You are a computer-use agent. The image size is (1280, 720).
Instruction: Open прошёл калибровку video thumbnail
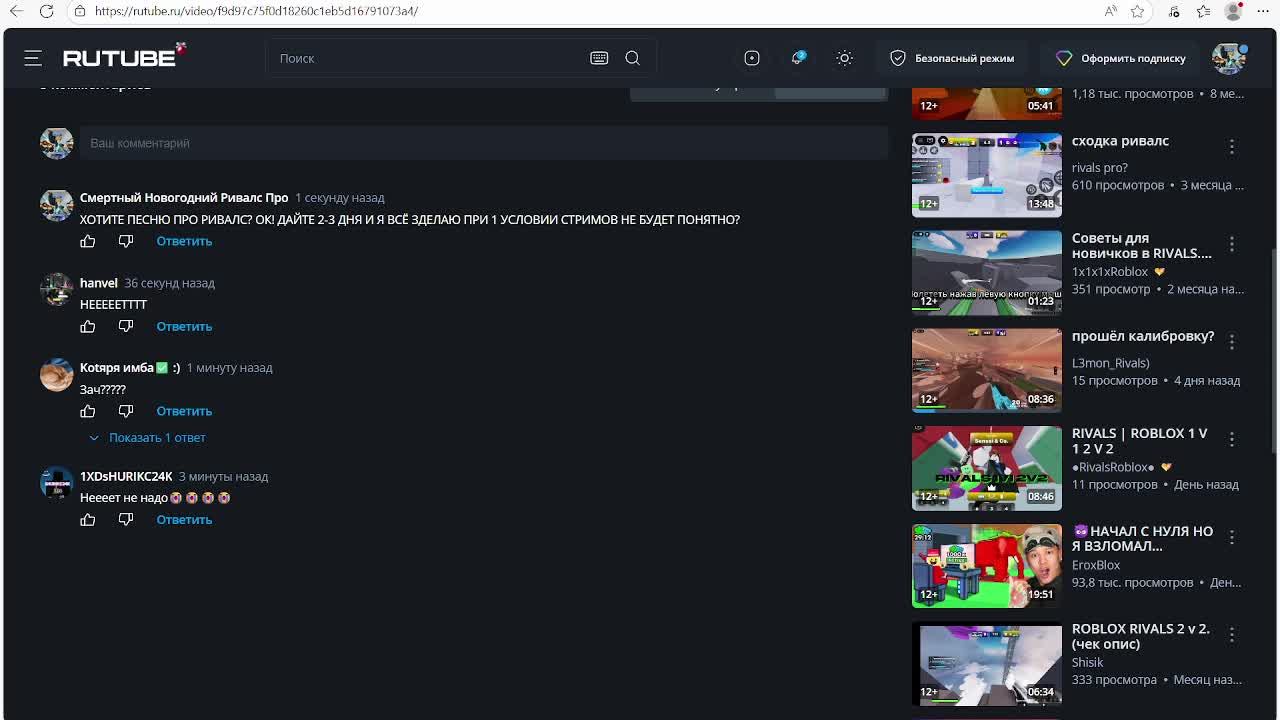click(x=987, y=370)
